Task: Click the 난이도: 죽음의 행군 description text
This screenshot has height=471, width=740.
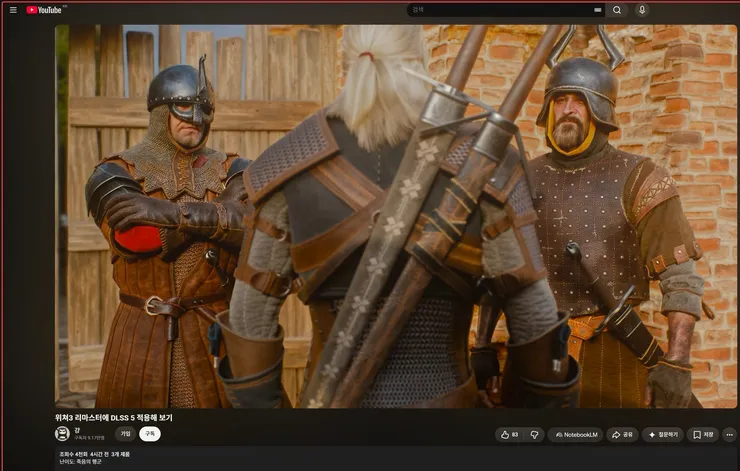Action: pyautogui.click(x=80, y=462)
